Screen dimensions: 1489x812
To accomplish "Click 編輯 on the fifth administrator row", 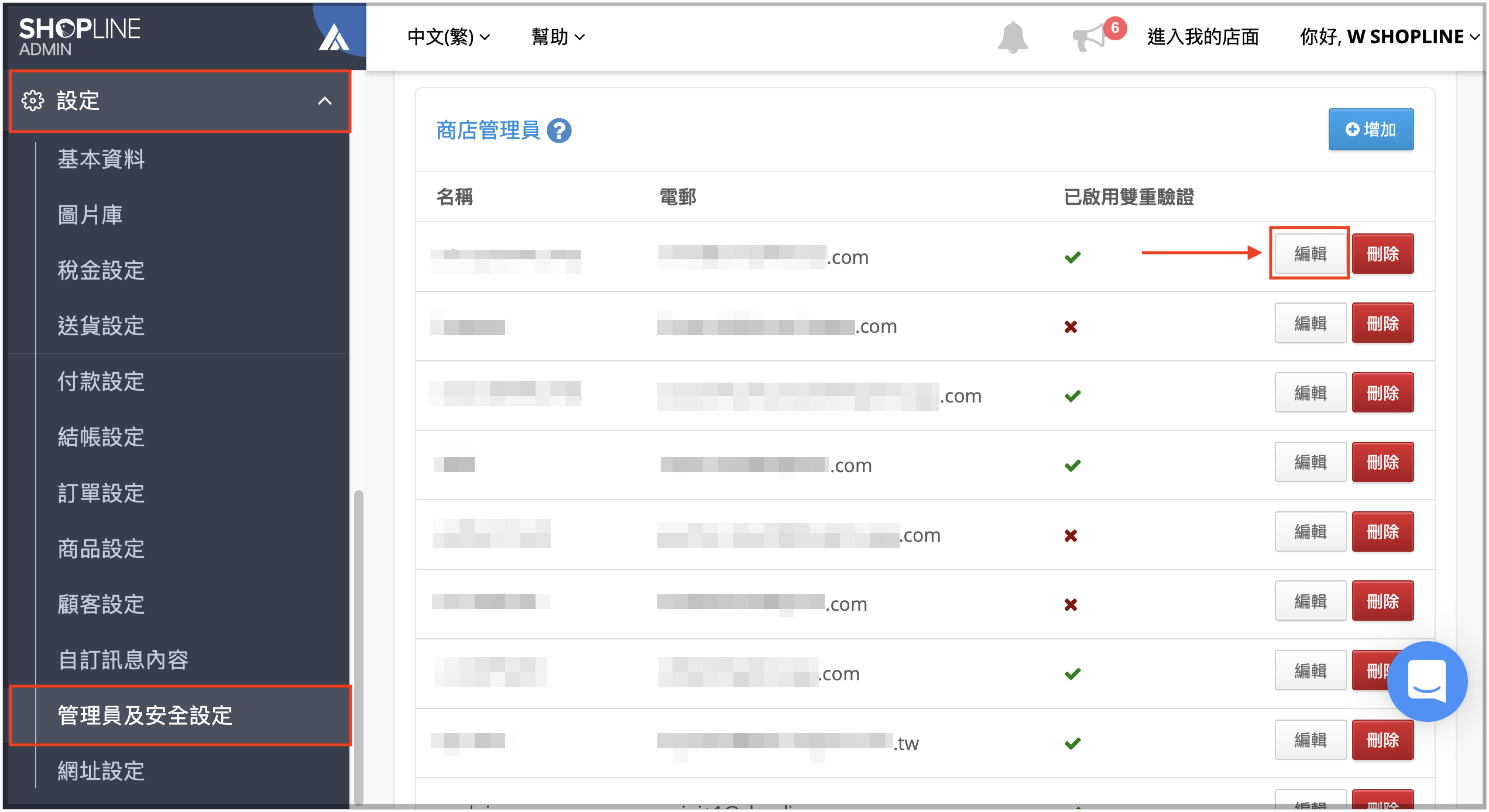I will click(1310, 532).
